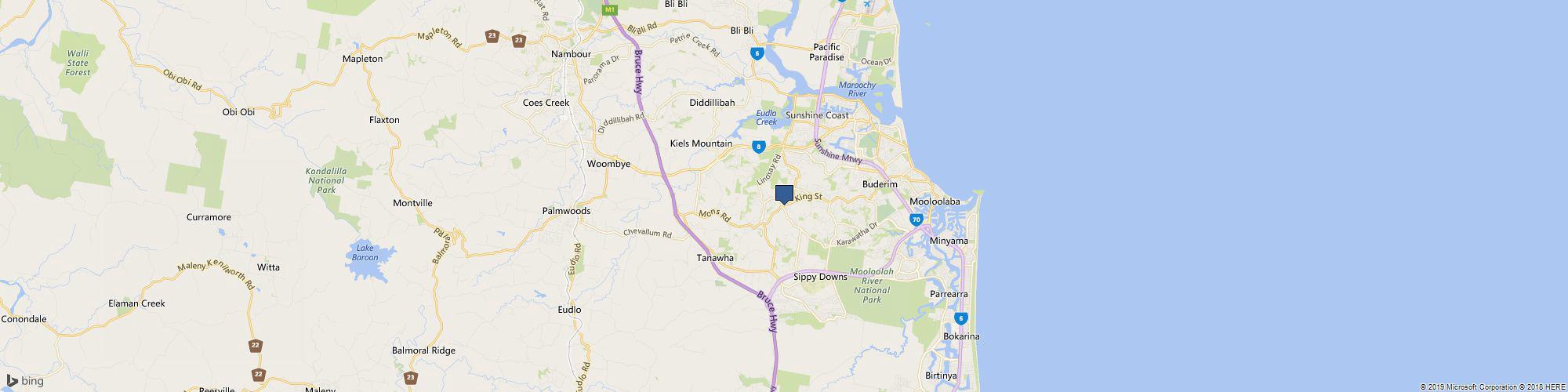This screenshot has height=392, width=1568.
Task: Select the Buderim place label
Action: pos(879,183)
